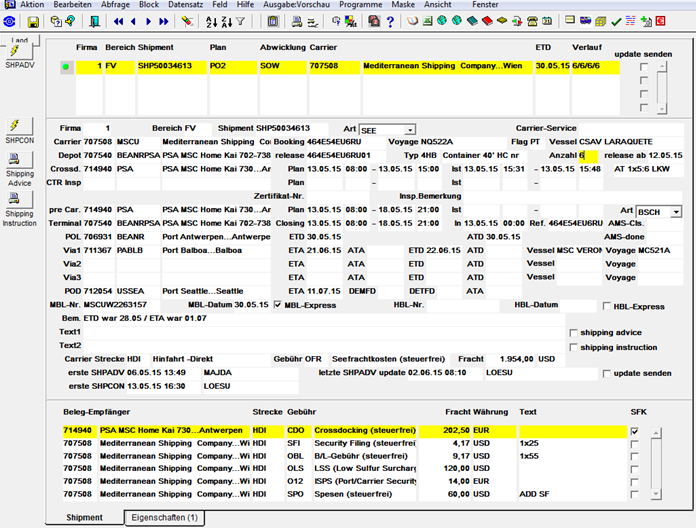Click the green checkmark toolbar icon
The height and width of the screenshot is (528, 696).
pos(616,21)
